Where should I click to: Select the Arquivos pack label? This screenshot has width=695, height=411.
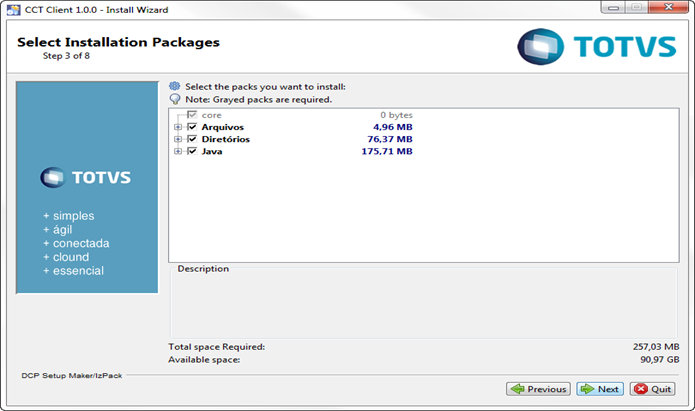point(223,127)
